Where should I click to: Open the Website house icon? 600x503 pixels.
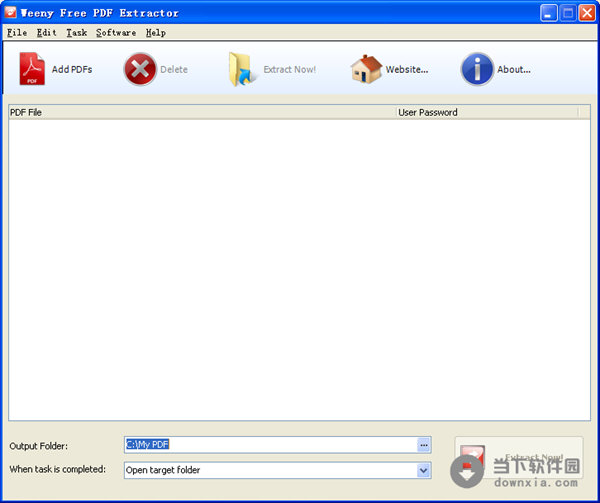click(x=366, y=69)
